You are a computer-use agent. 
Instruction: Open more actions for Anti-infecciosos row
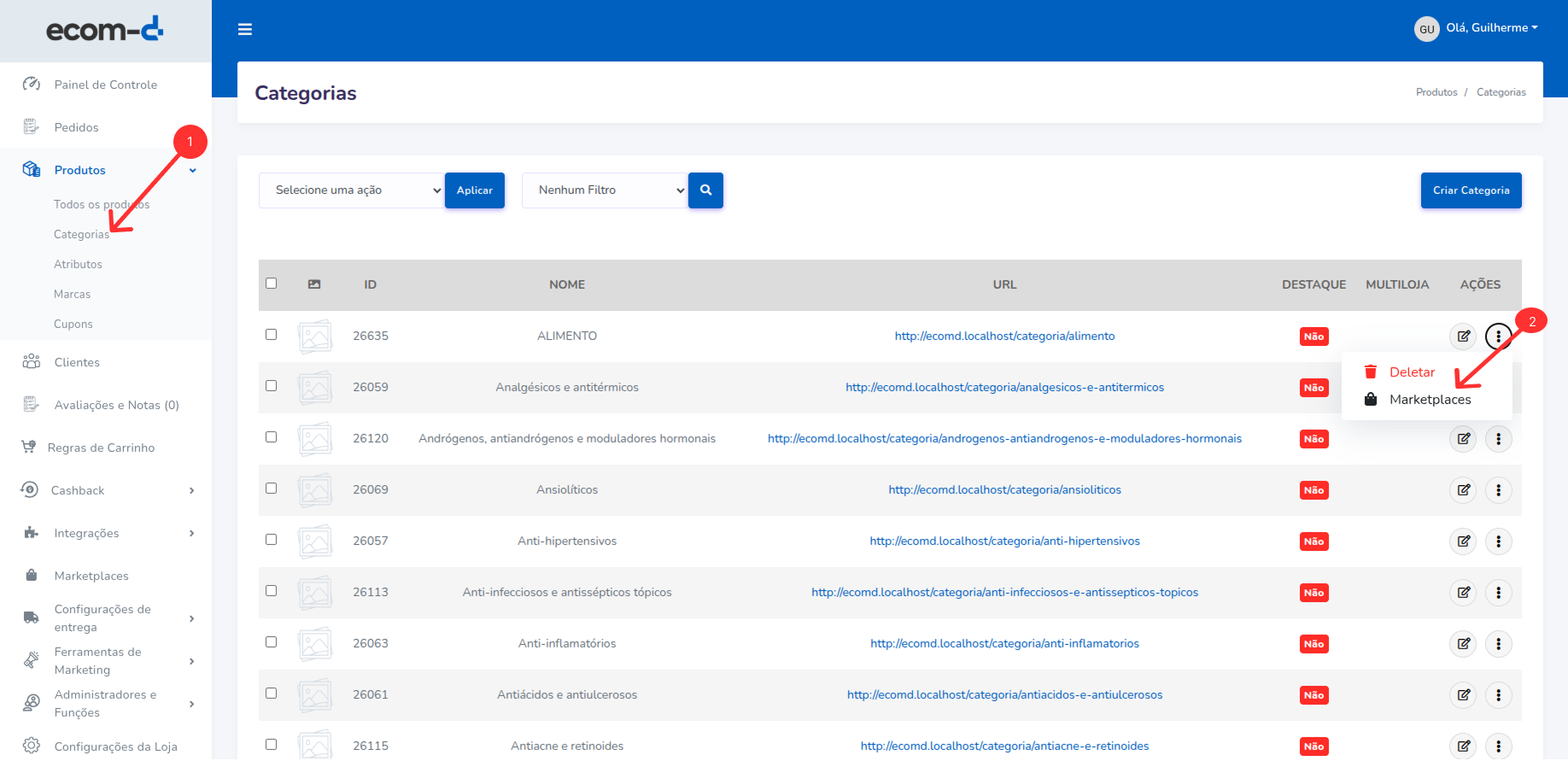(x=1498, y=593)
